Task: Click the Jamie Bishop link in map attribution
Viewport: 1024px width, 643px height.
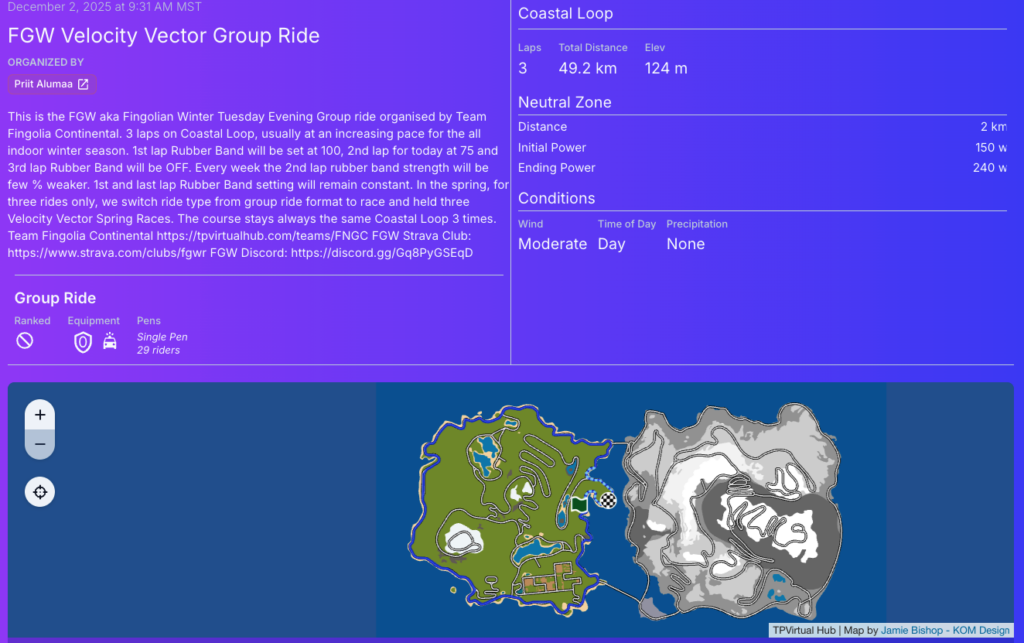Action: coord(910,630)
